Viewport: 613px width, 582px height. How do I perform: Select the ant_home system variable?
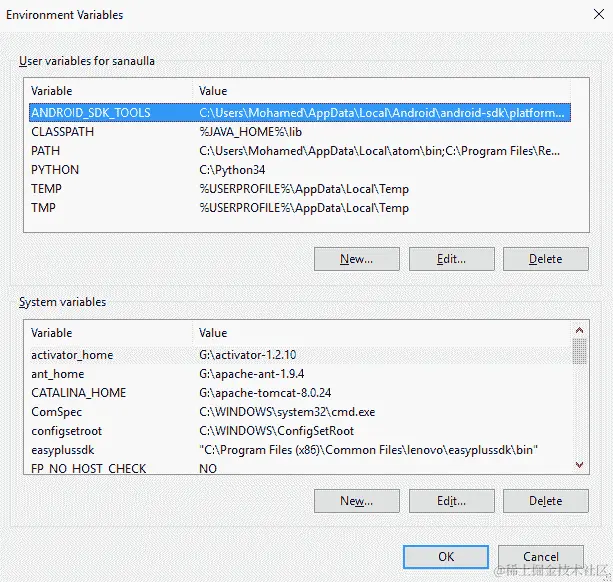(x=300, y=374)
